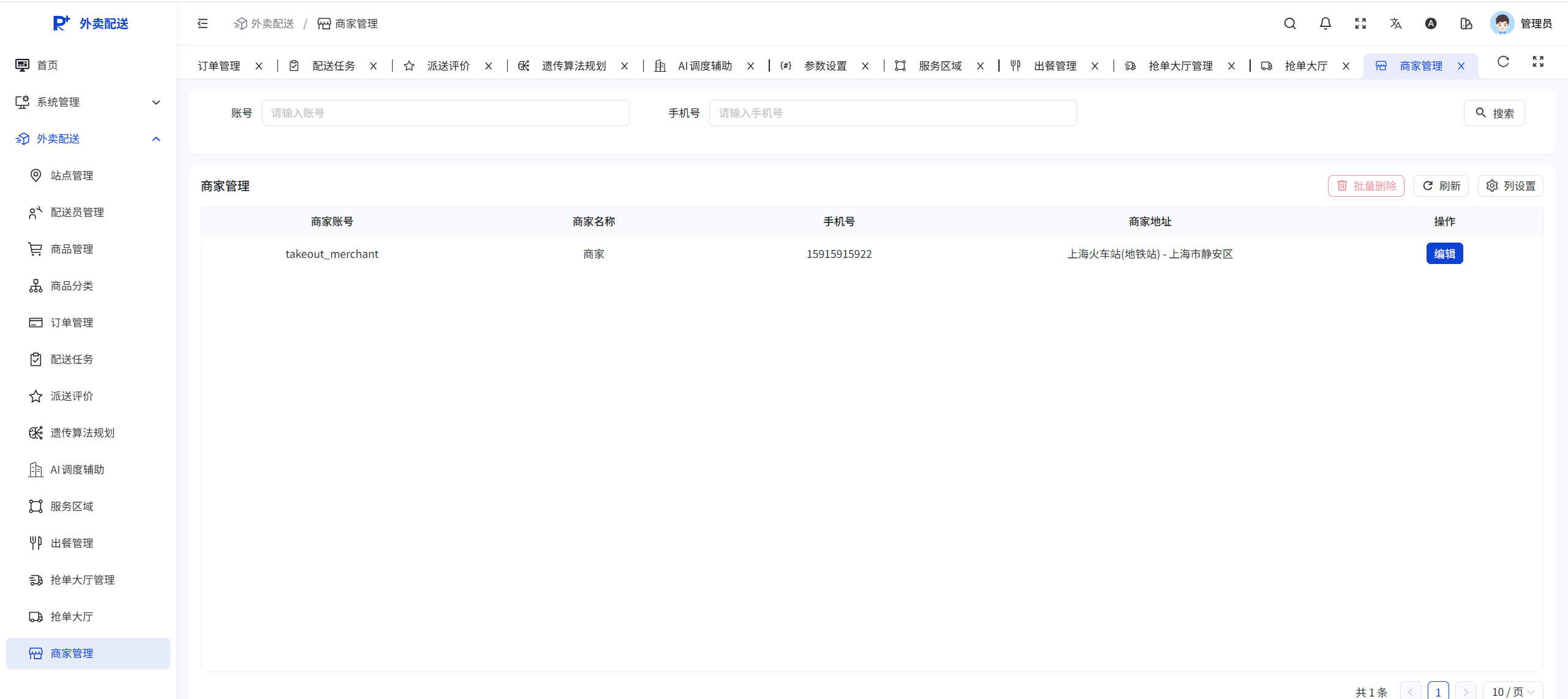Switch to the AI调度辅助 tab
The height and width of the screenshot is (699, 1568).
704,66
